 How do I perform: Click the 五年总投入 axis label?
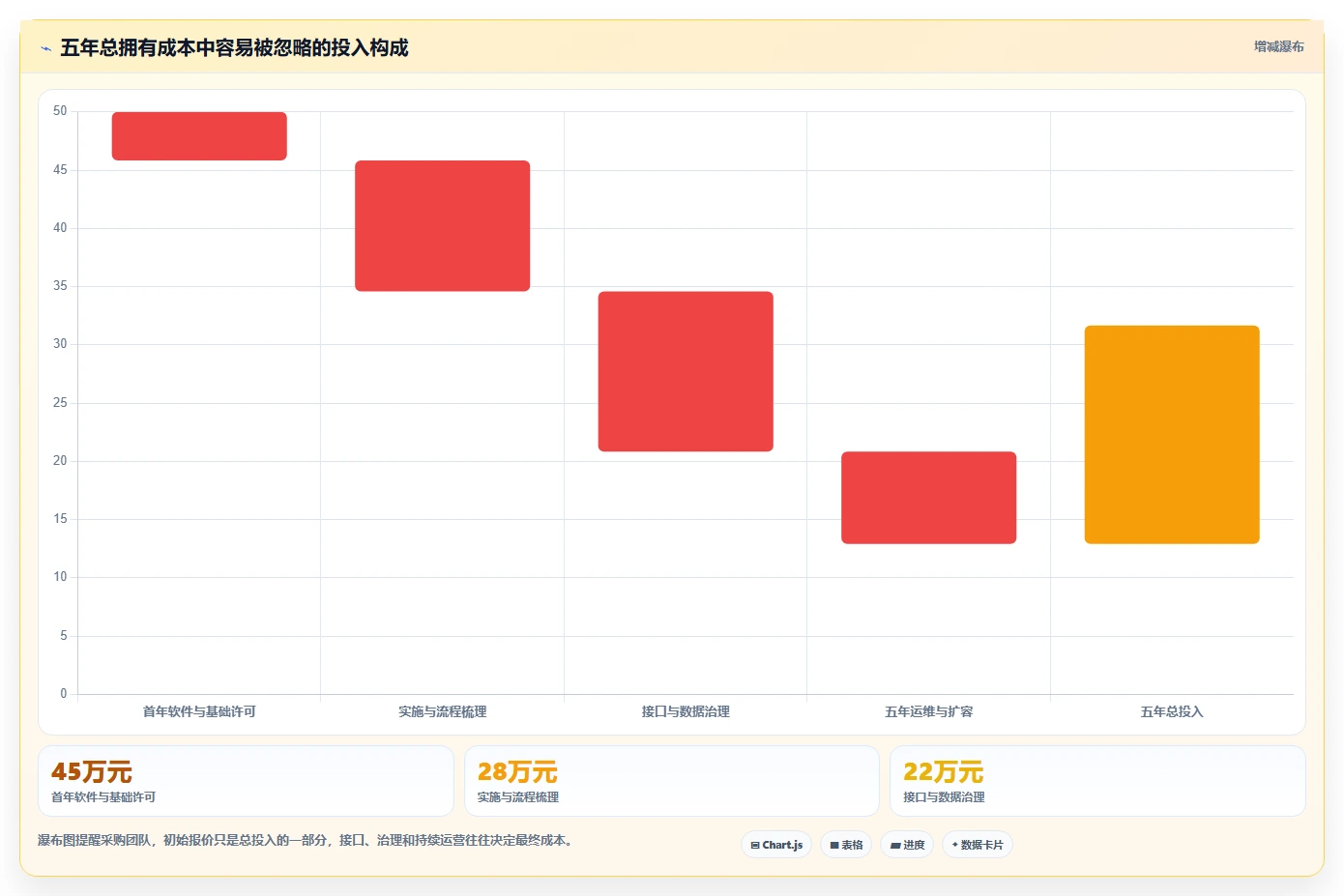[1172, 711]
